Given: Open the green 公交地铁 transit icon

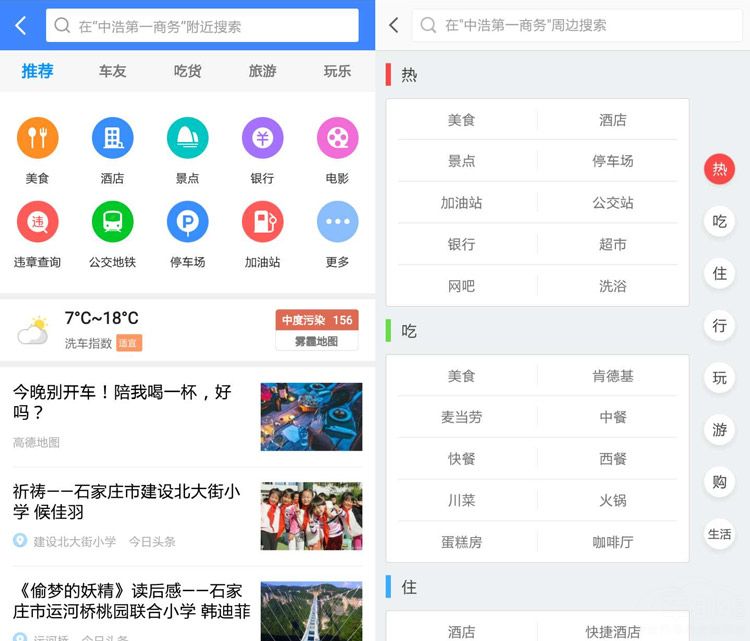Looking at the screenshot, I should (112, 222).
